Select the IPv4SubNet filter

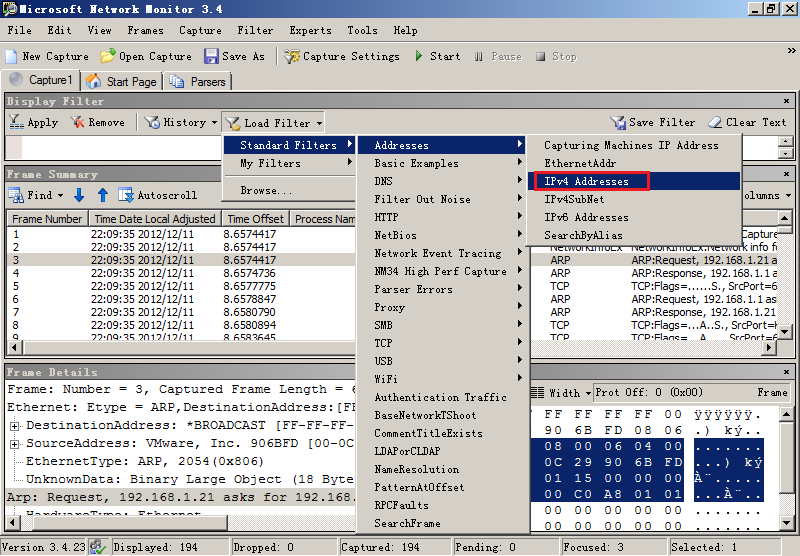(x=634, y=199)
